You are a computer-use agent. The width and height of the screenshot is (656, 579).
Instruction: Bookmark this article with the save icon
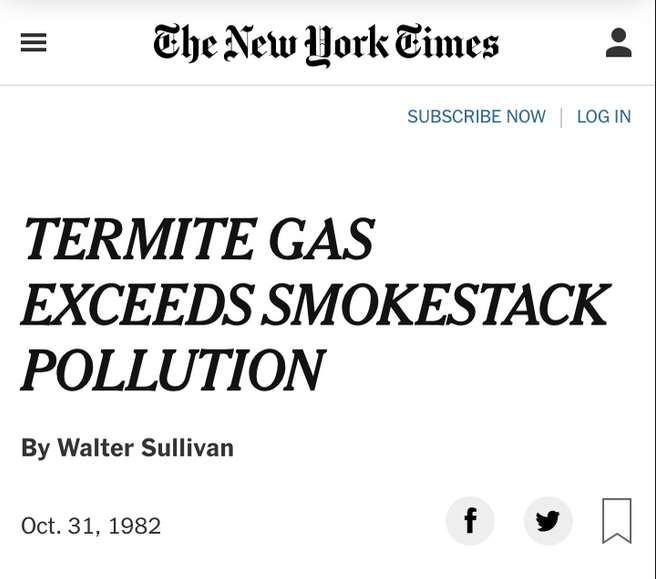click(x=617, y=521)
